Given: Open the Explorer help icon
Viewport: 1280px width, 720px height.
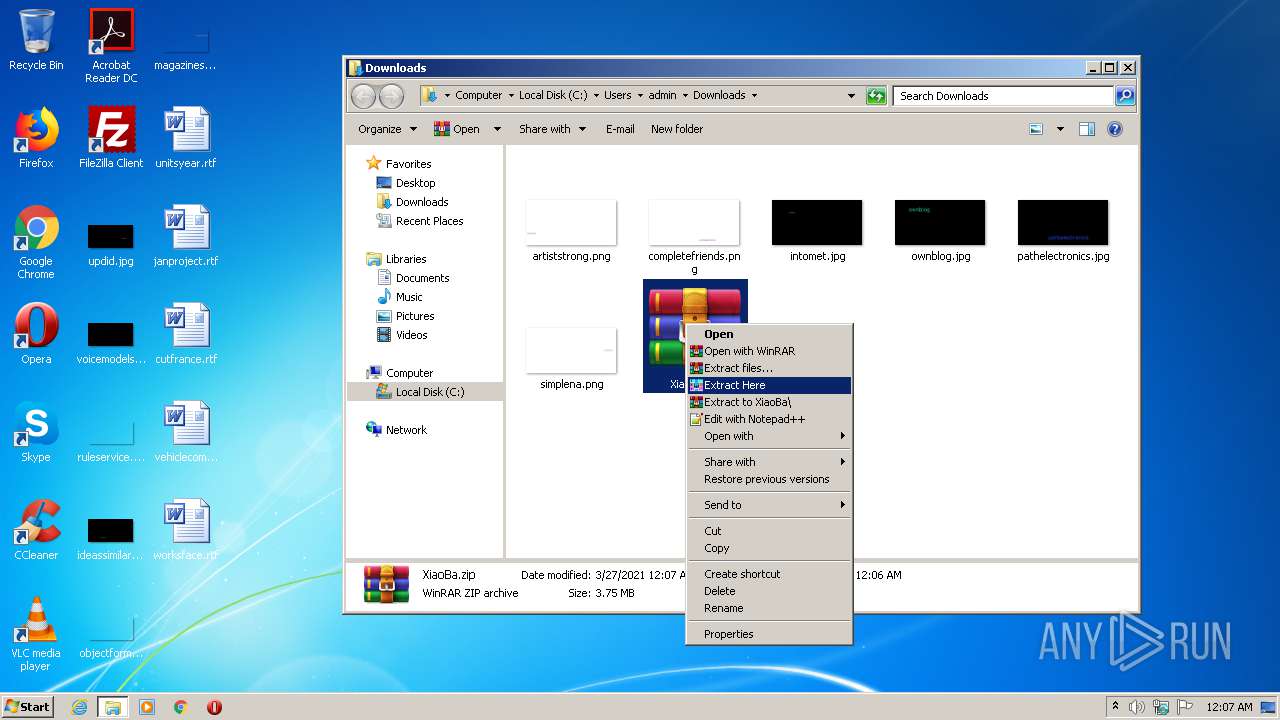Looking at the screenshot, I should click(1115, 129).
